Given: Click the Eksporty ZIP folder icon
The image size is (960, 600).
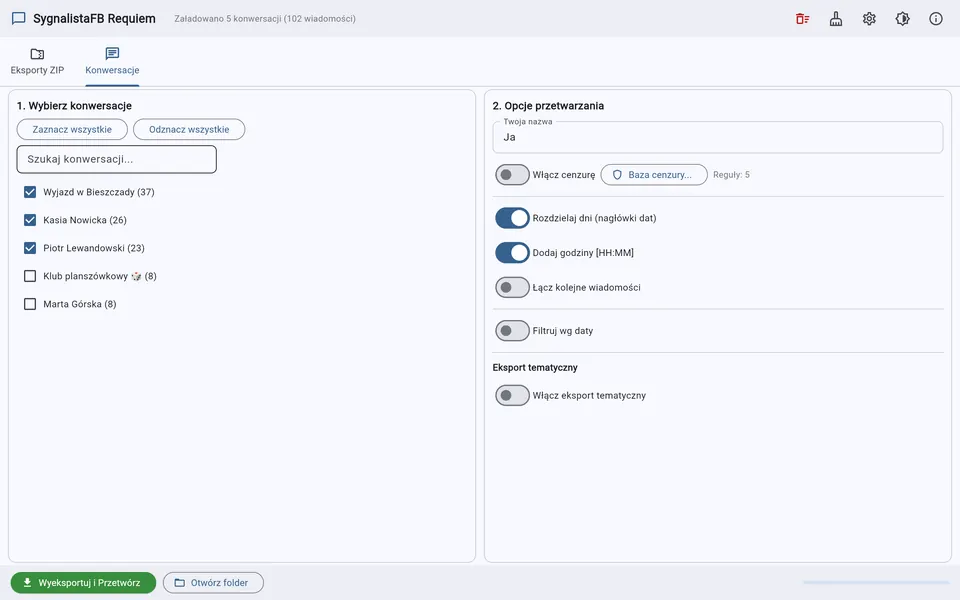Looking at the screenshot, I should coord(37,54).
